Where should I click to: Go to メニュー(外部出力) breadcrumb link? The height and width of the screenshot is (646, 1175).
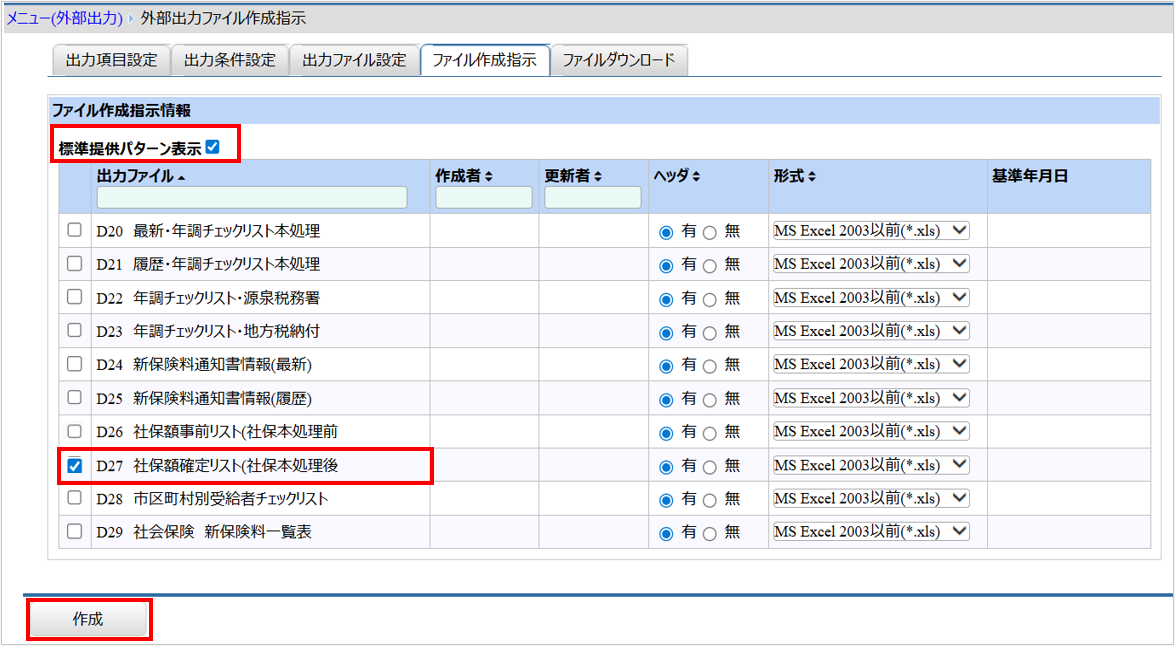pyautogui.click(x=64, y=19)
